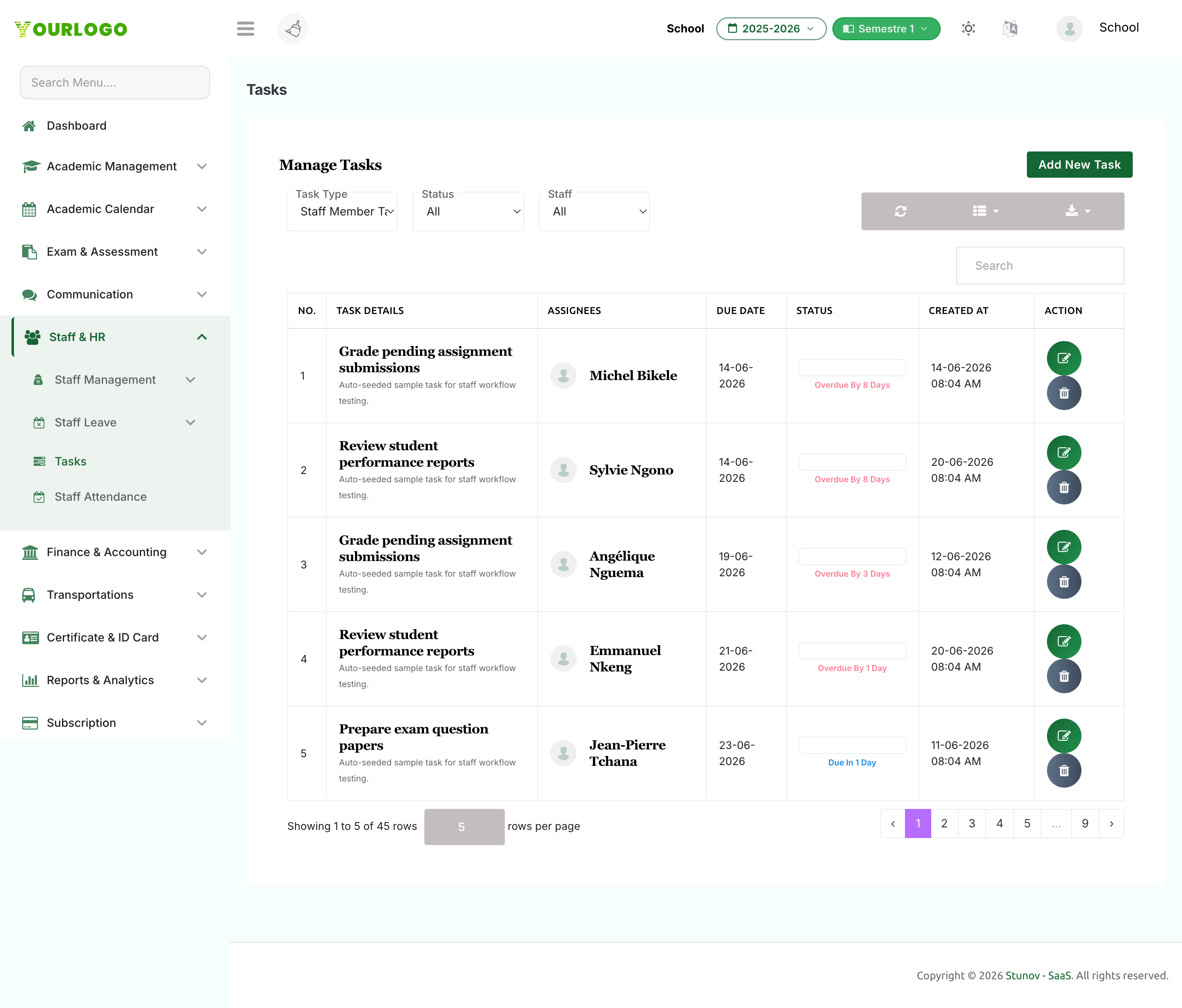
Task: Delete the Michel Bikele task
Action: click(1063, 393)
